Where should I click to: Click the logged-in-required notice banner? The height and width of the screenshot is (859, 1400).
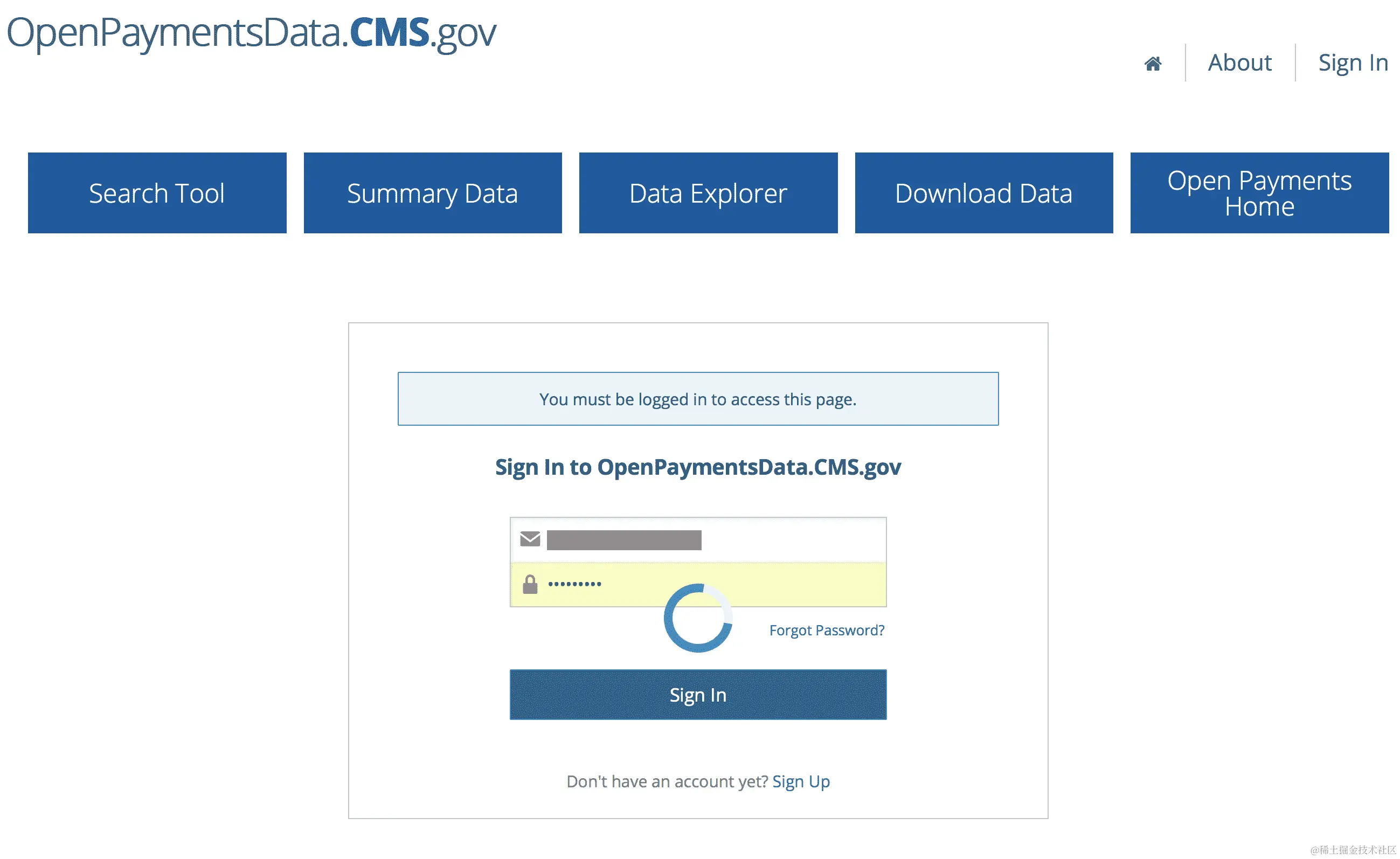pos(698,399)
